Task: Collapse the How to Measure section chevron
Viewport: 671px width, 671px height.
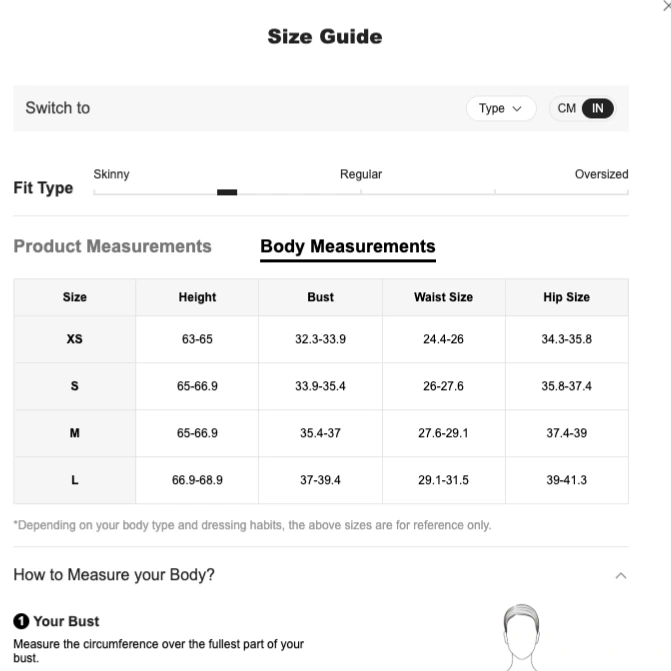Action: point(621,575)
